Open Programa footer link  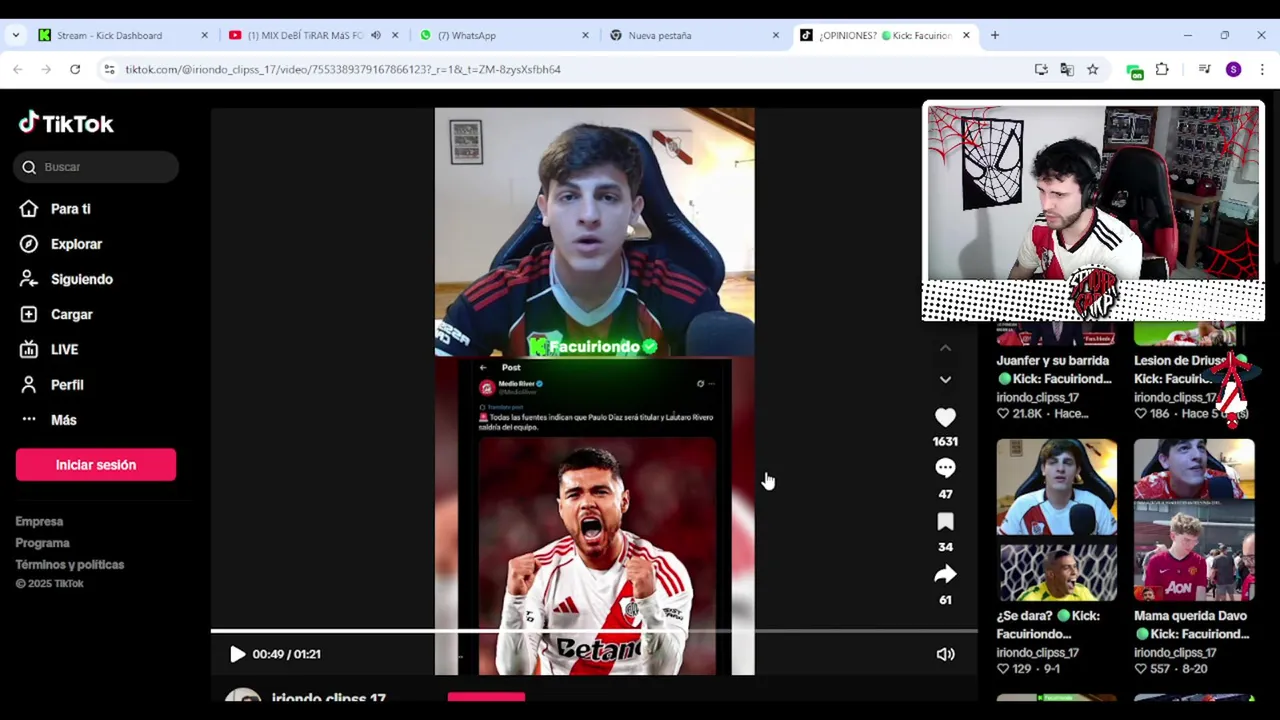tap(42, 543)
